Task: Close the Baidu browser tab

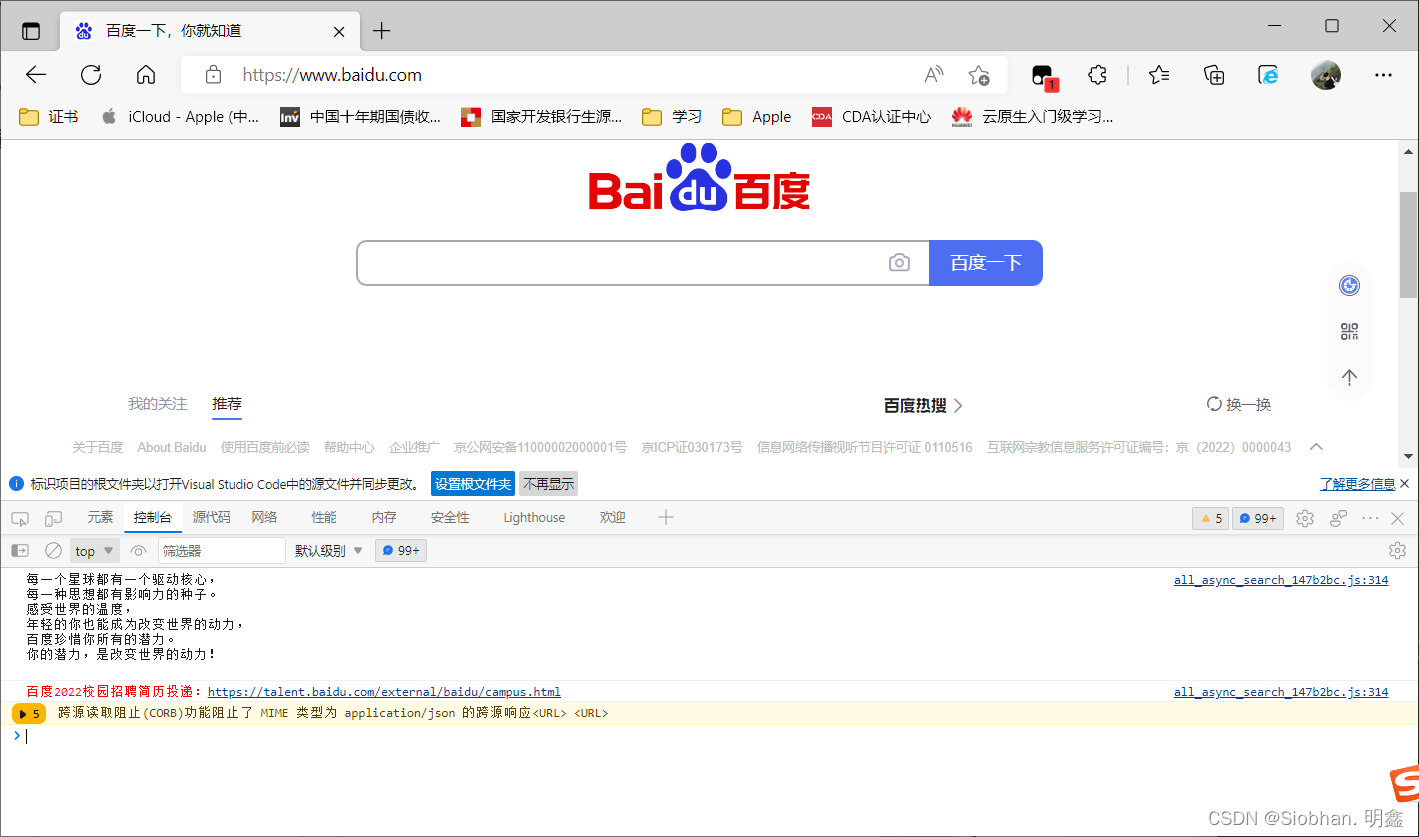Action: (339, 31)
